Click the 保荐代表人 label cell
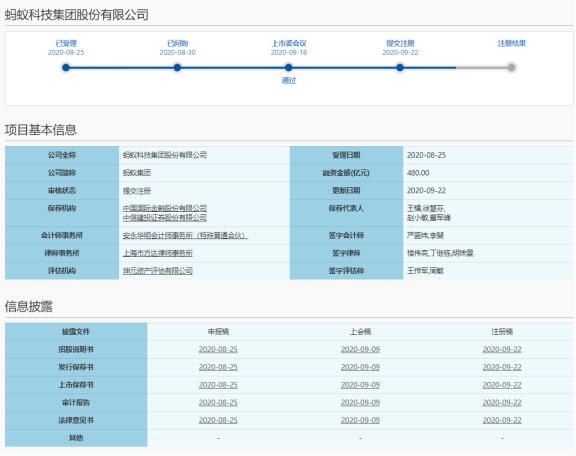 point(346,213)
